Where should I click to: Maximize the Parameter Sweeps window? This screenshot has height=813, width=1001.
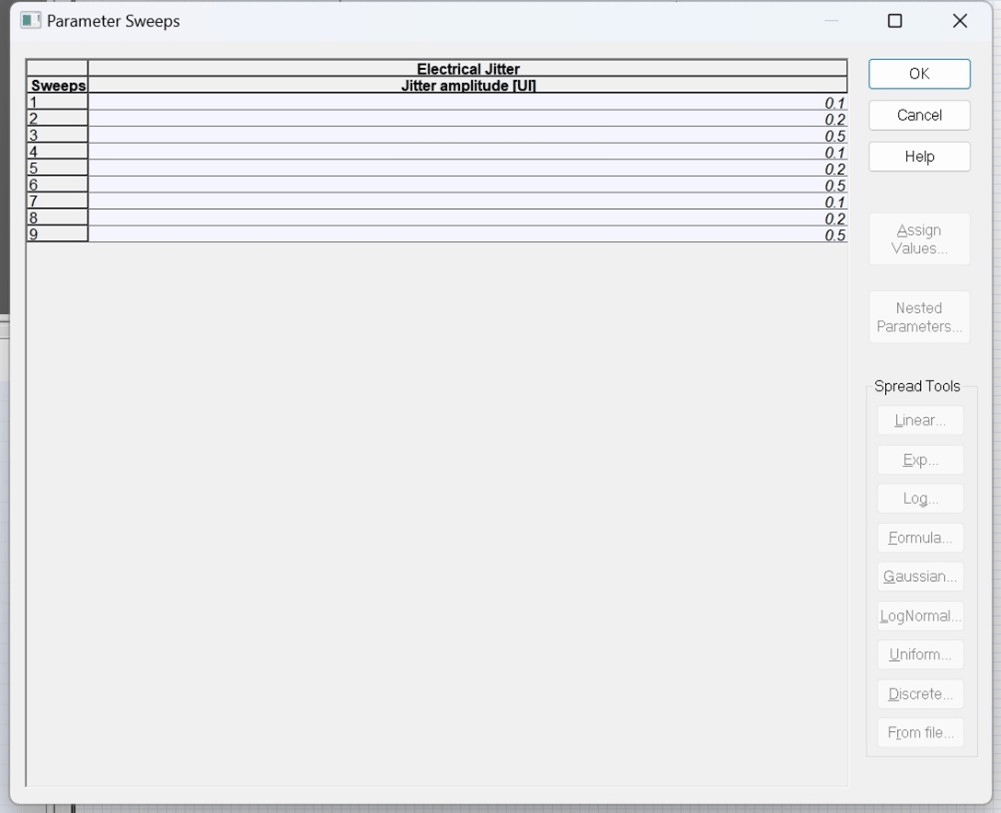895,21
